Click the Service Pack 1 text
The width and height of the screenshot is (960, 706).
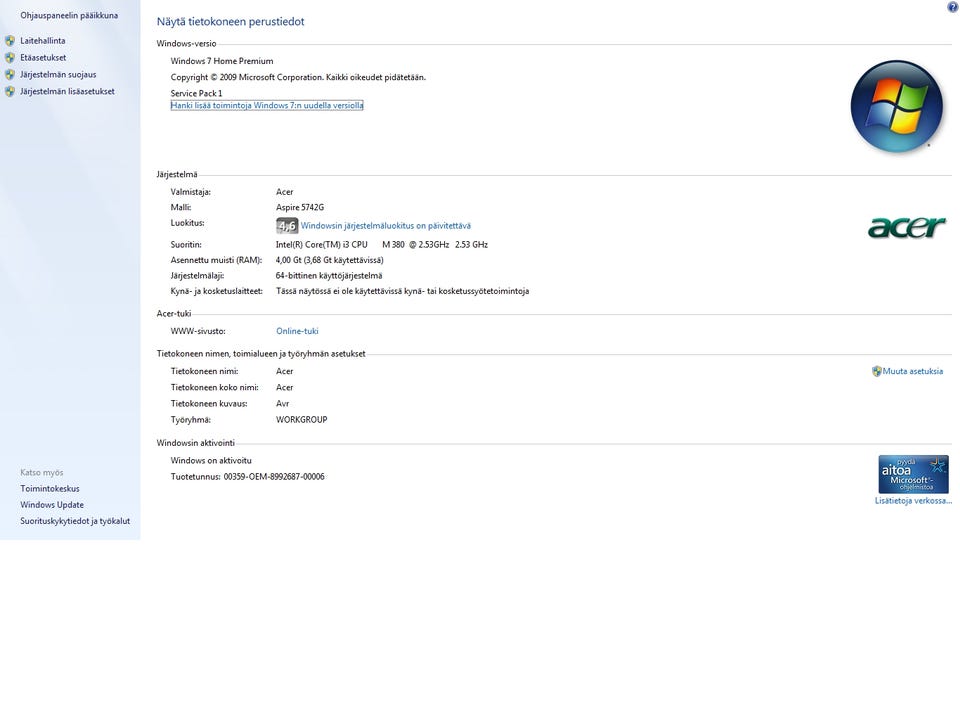197,93
